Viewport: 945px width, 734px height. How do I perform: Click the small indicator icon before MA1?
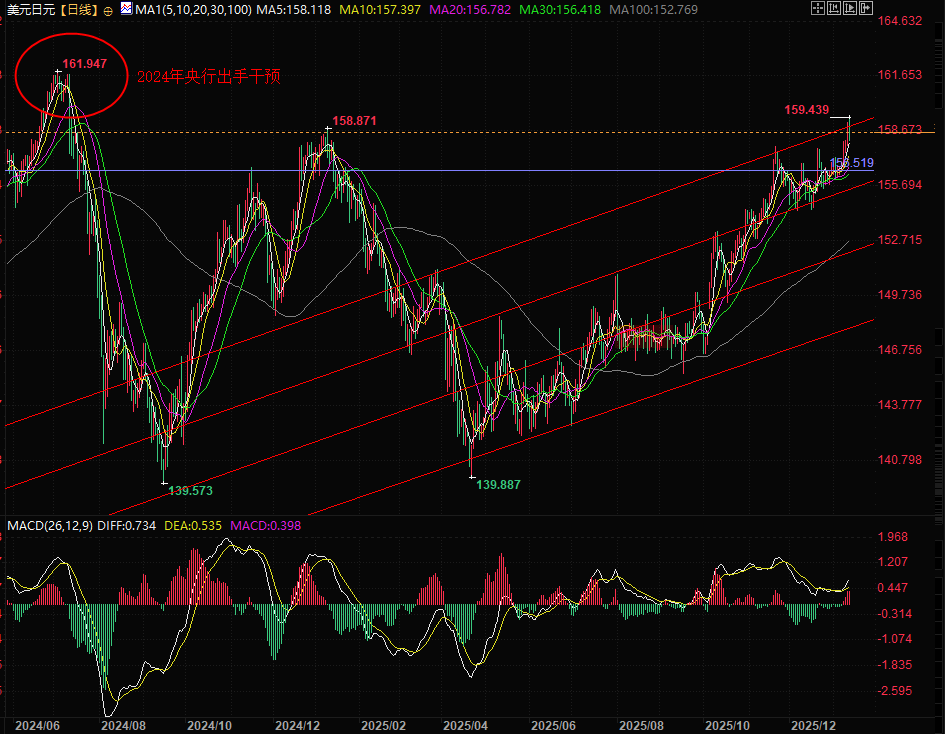[x=126, y=9]
